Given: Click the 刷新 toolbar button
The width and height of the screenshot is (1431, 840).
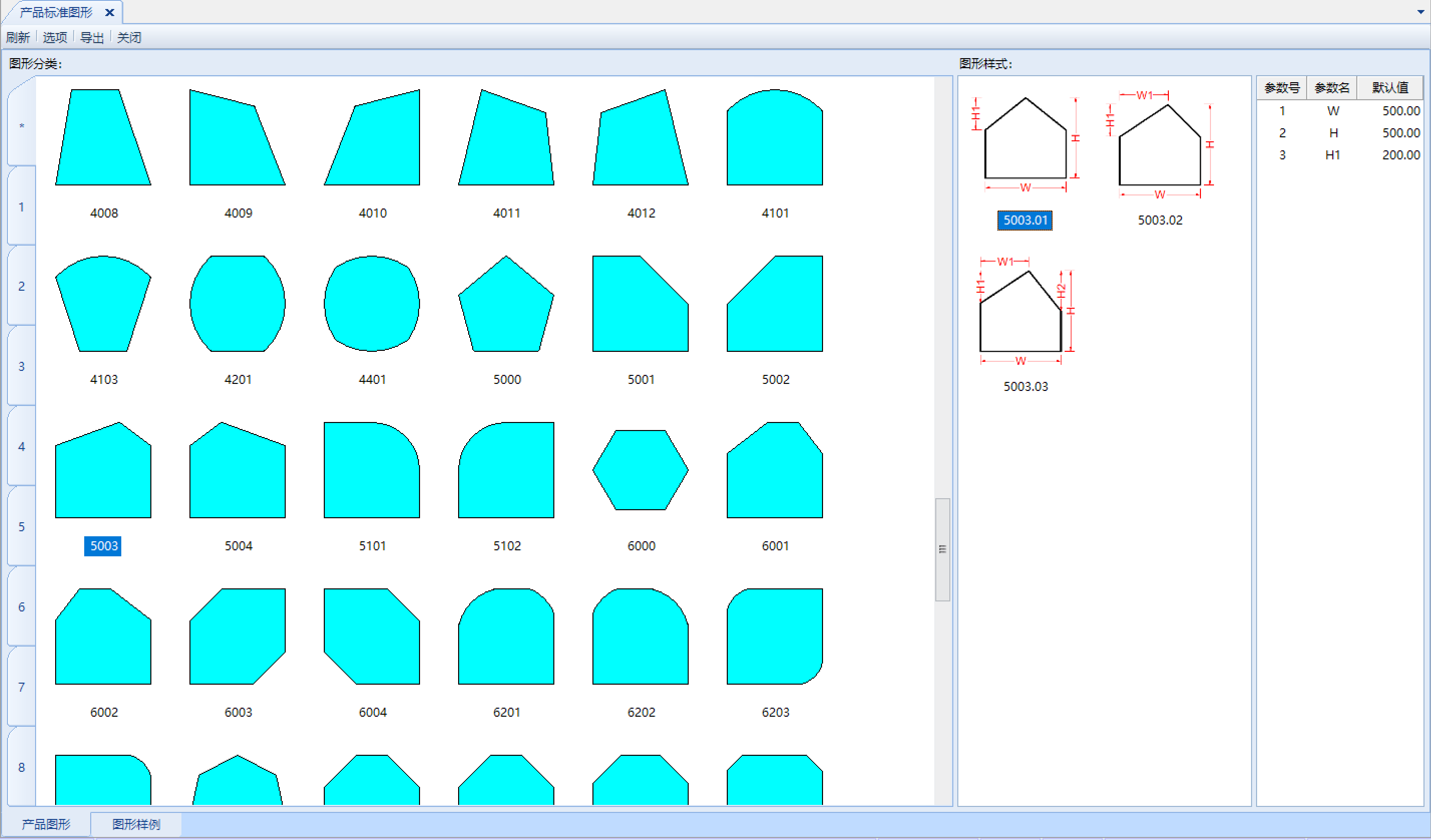Looking at the screenshot, I should point(18,38).
